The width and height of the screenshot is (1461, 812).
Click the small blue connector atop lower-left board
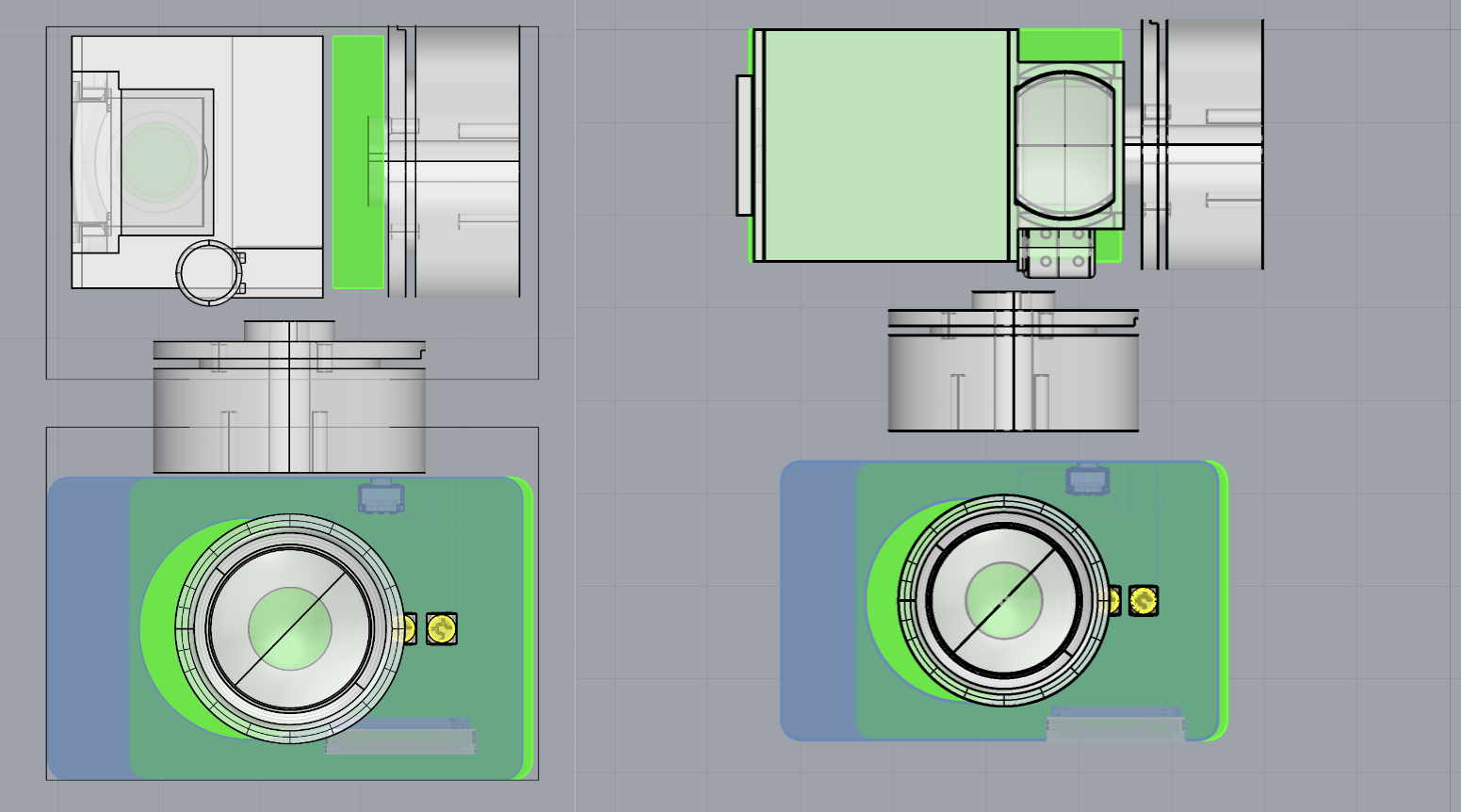click(381, 496)
